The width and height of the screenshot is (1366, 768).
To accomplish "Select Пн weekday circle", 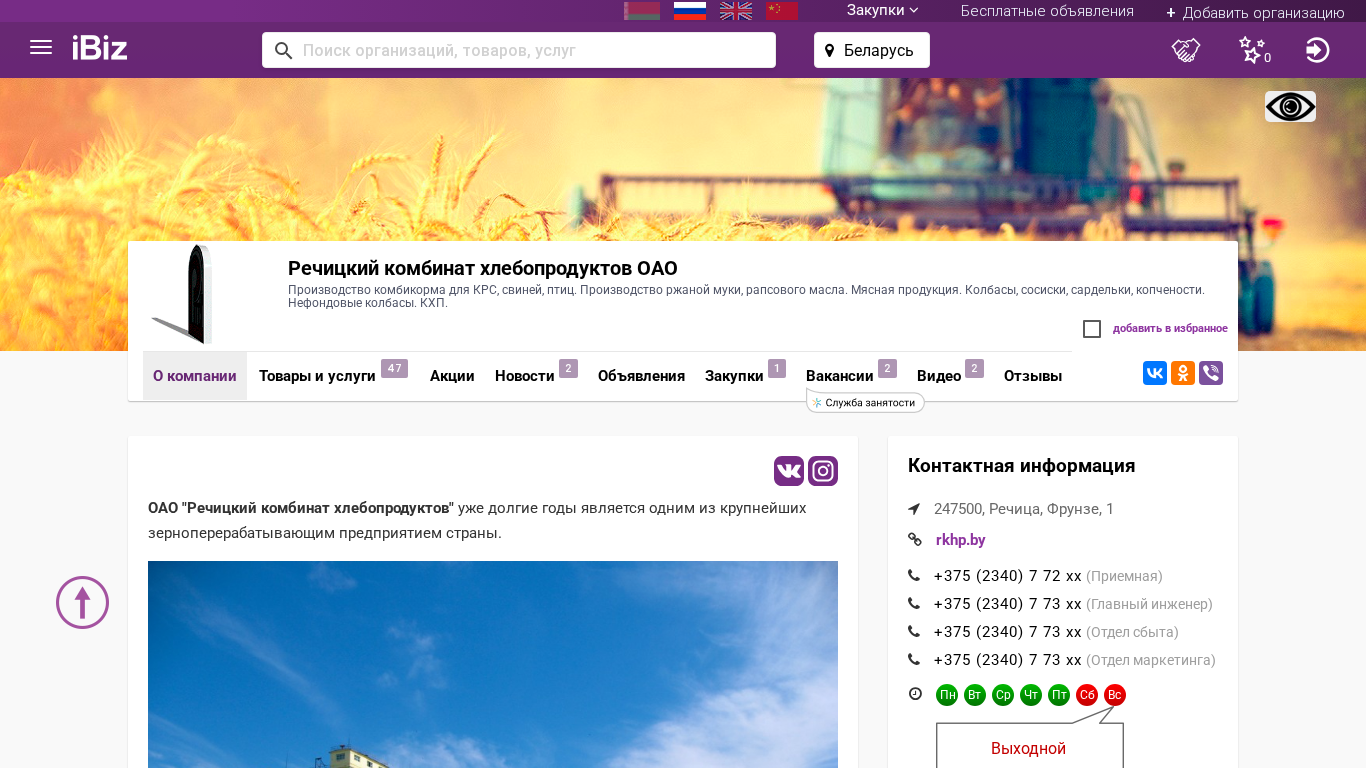I will [x=947, y=695].
